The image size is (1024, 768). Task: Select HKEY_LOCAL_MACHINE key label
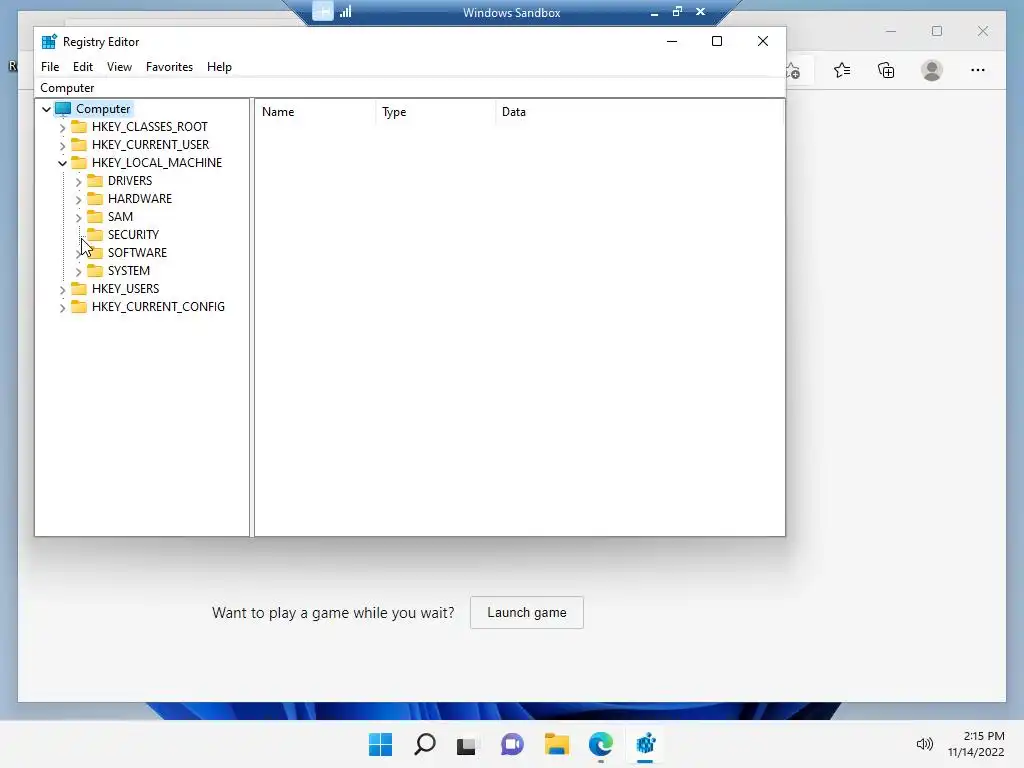click(x=157, y=163)
